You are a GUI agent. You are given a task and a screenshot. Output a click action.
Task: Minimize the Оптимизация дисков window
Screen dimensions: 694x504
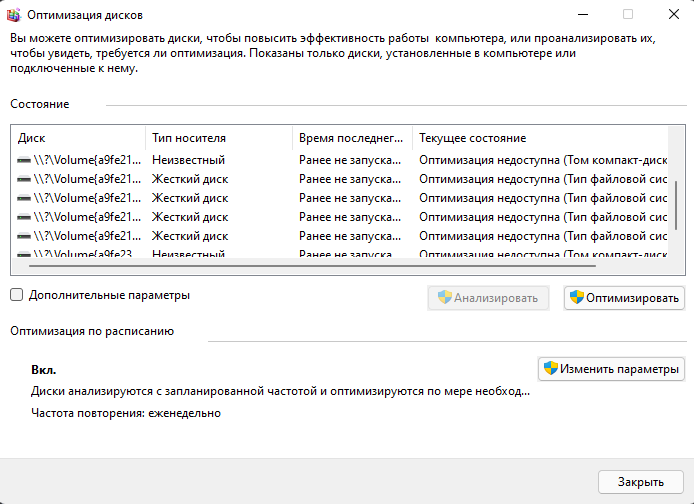click(x=582, y=15)
